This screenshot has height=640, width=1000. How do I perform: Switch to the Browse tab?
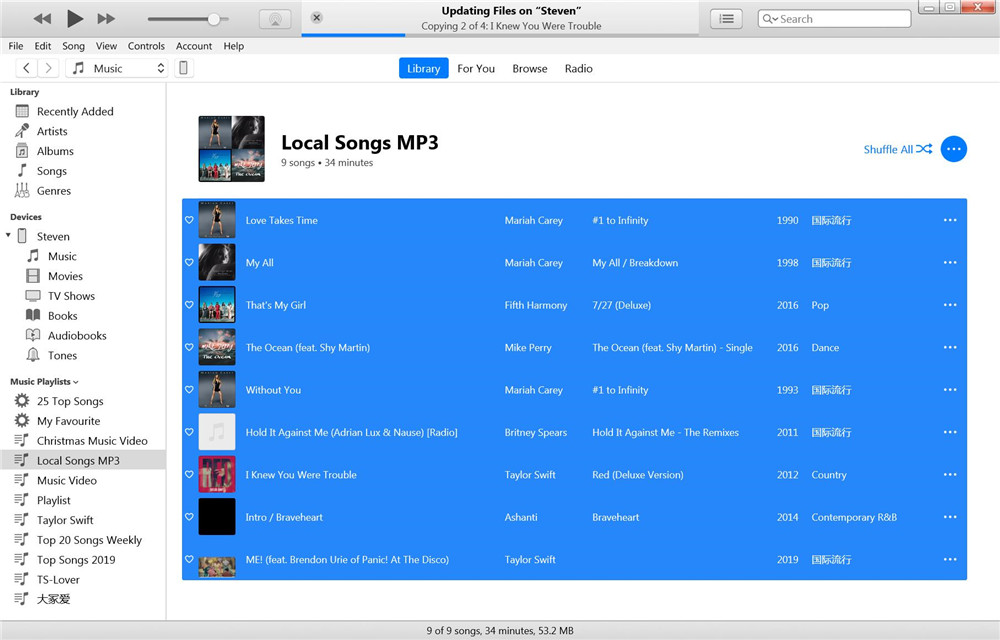[x=529, y=68]
